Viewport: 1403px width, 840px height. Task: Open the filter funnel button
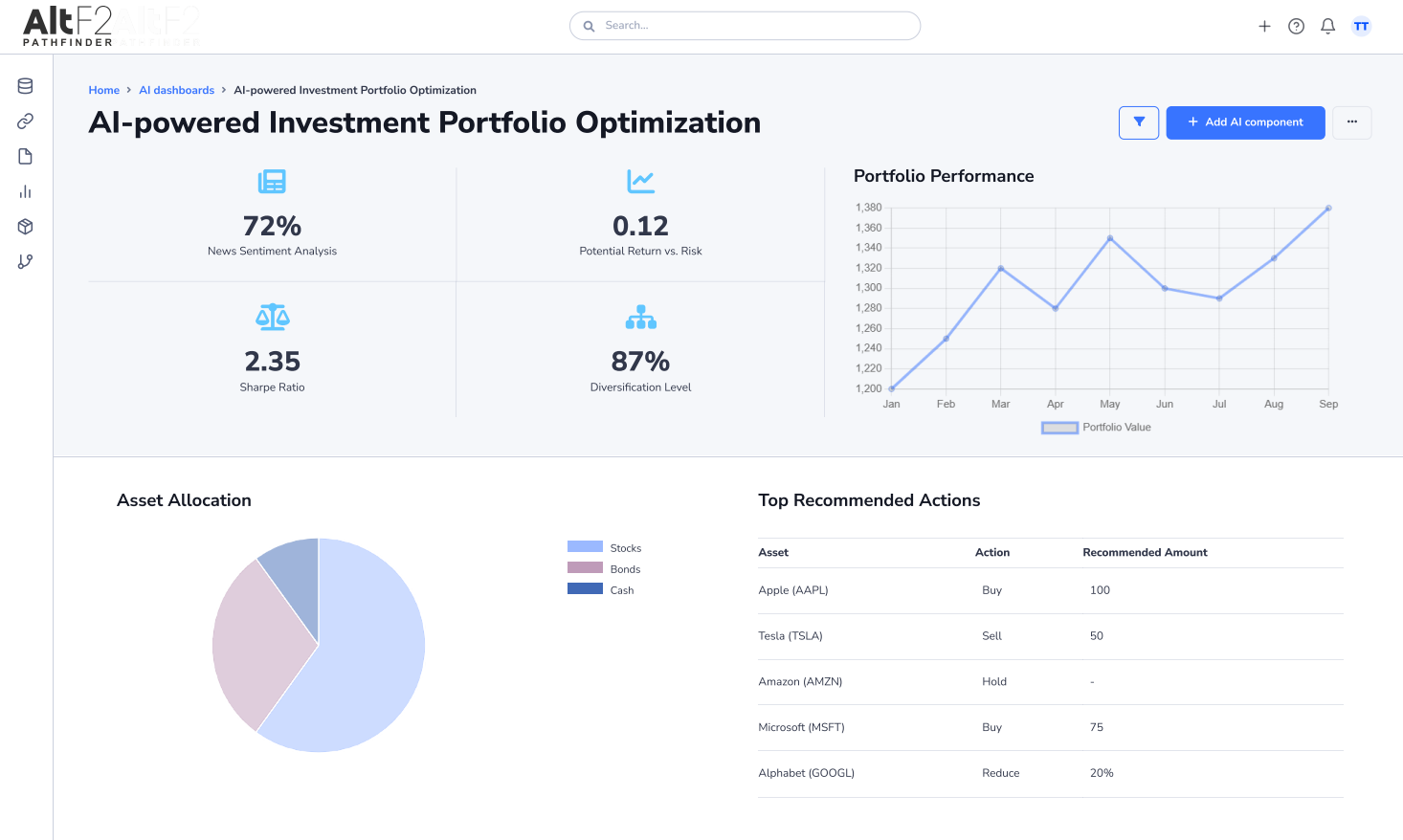(1139, 122)
